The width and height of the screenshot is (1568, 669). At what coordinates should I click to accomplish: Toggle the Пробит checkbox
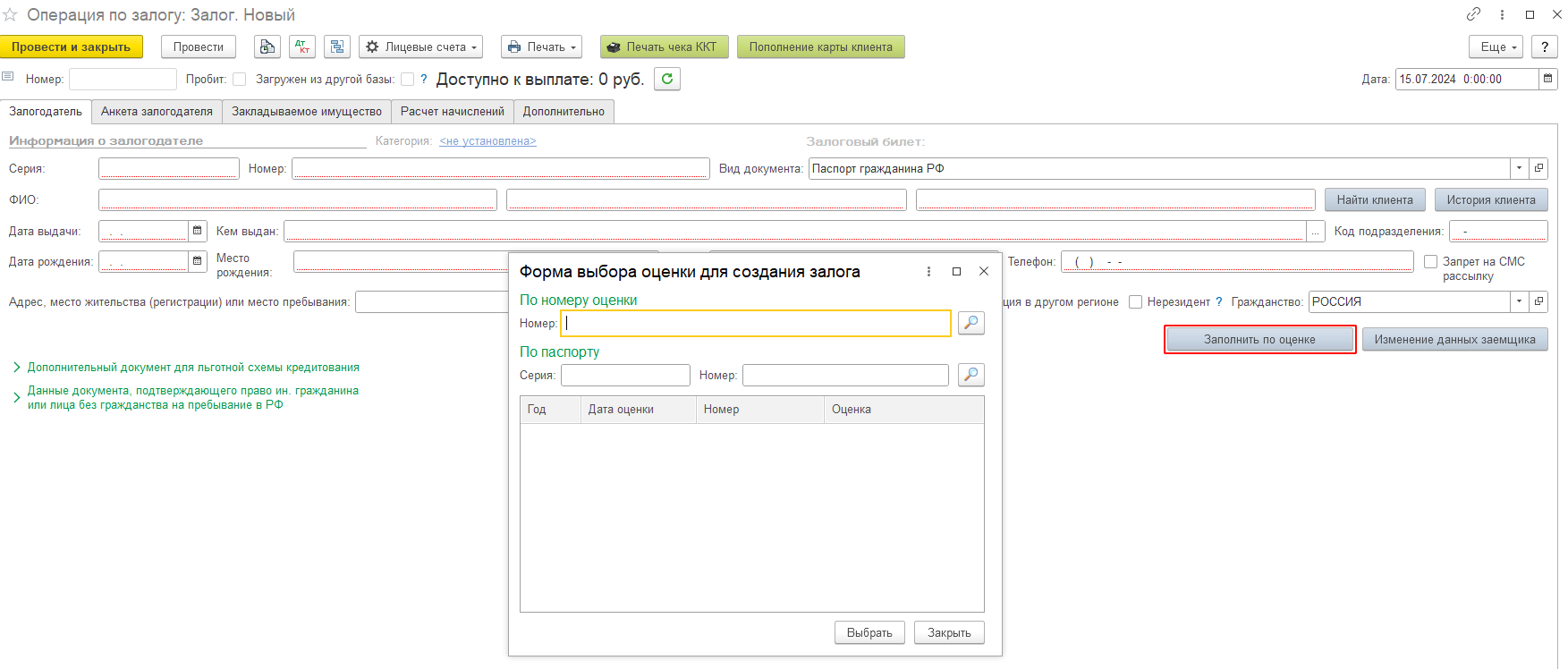point(239,79)
